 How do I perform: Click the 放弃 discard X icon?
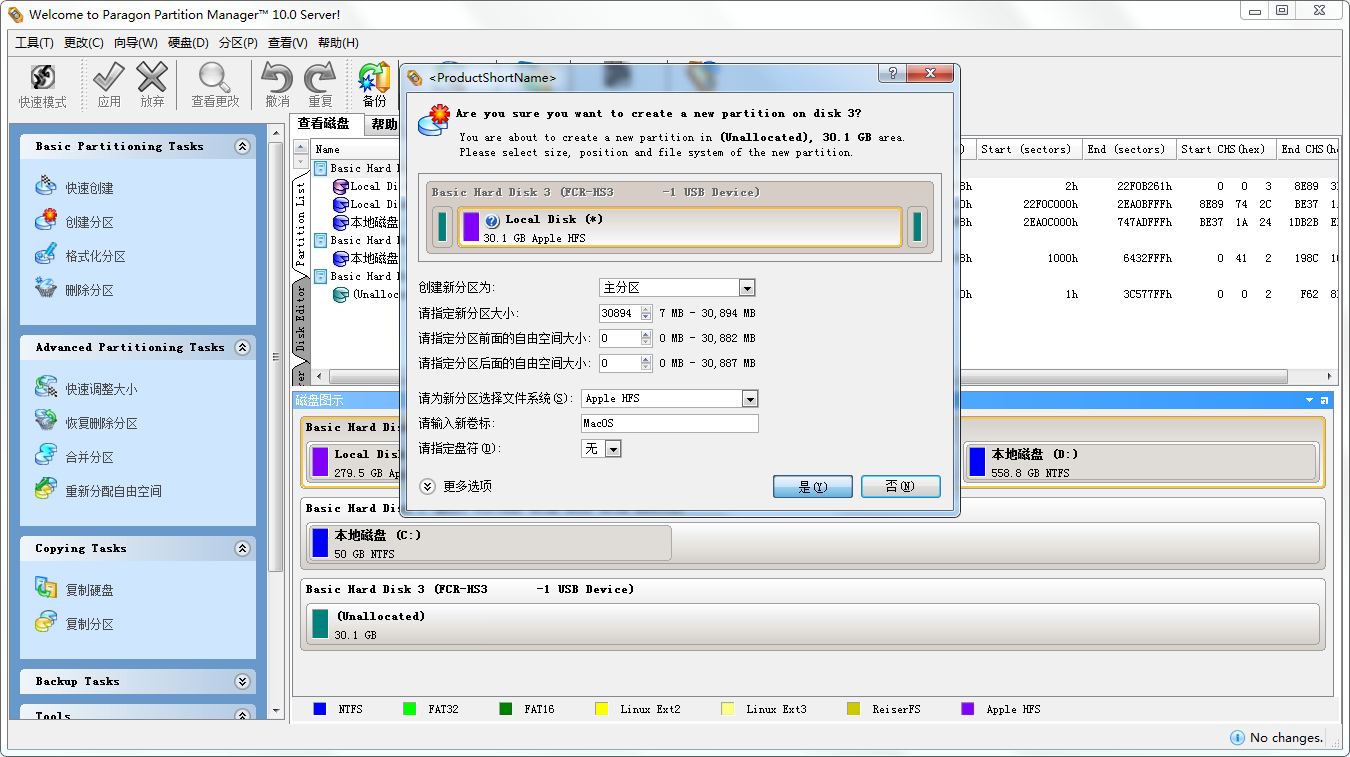point(152,77)
